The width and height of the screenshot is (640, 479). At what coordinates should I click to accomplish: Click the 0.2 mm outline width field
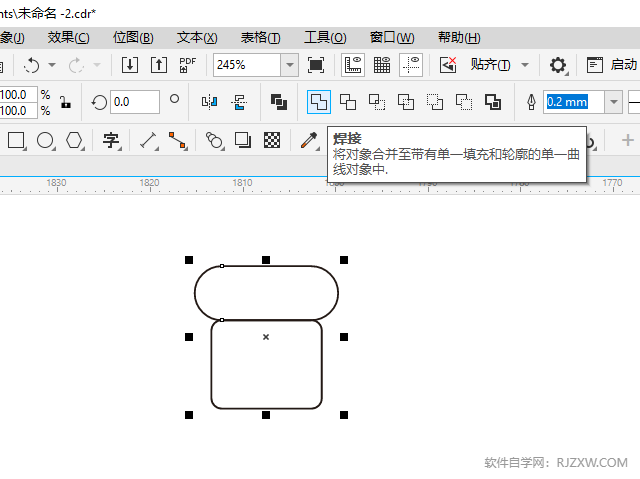(574, 102)
